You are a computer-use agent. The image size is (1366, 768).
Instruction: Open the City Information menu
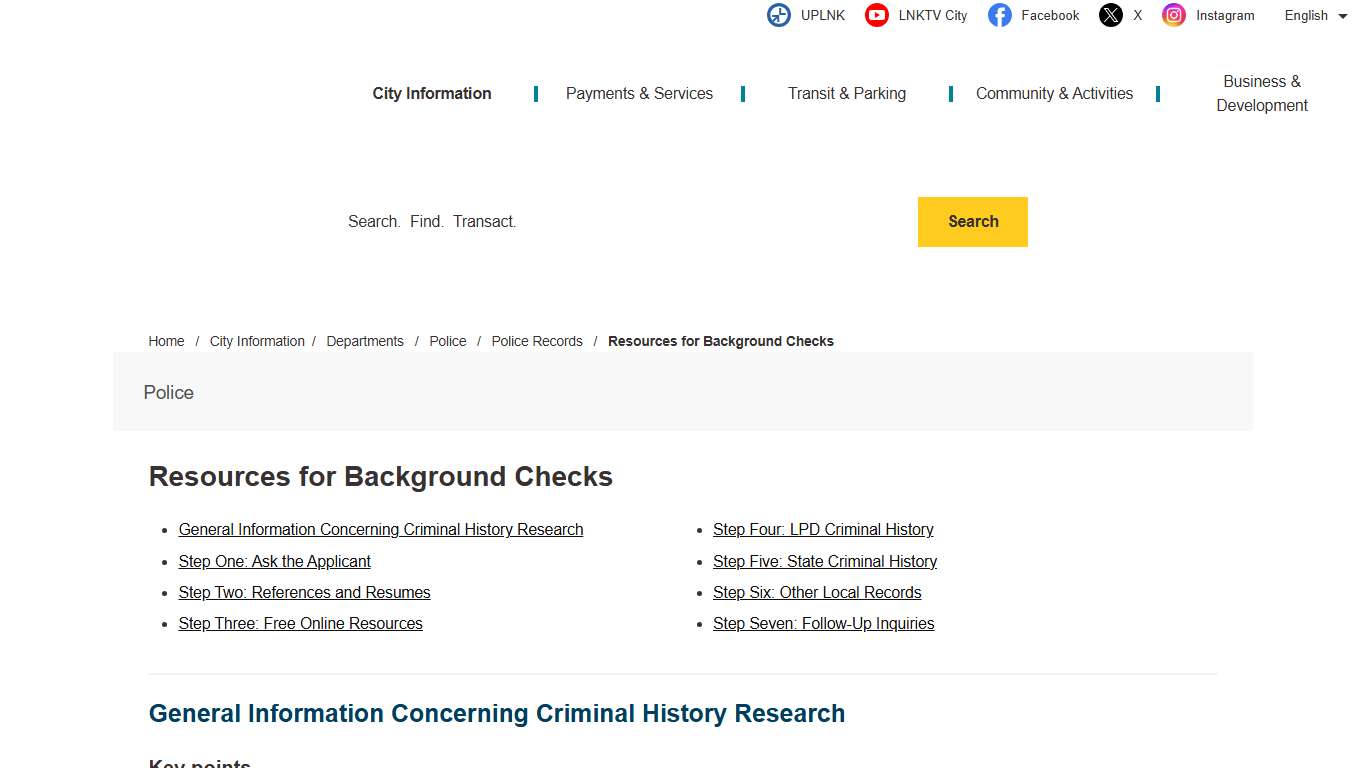click(x=431, y=93)
